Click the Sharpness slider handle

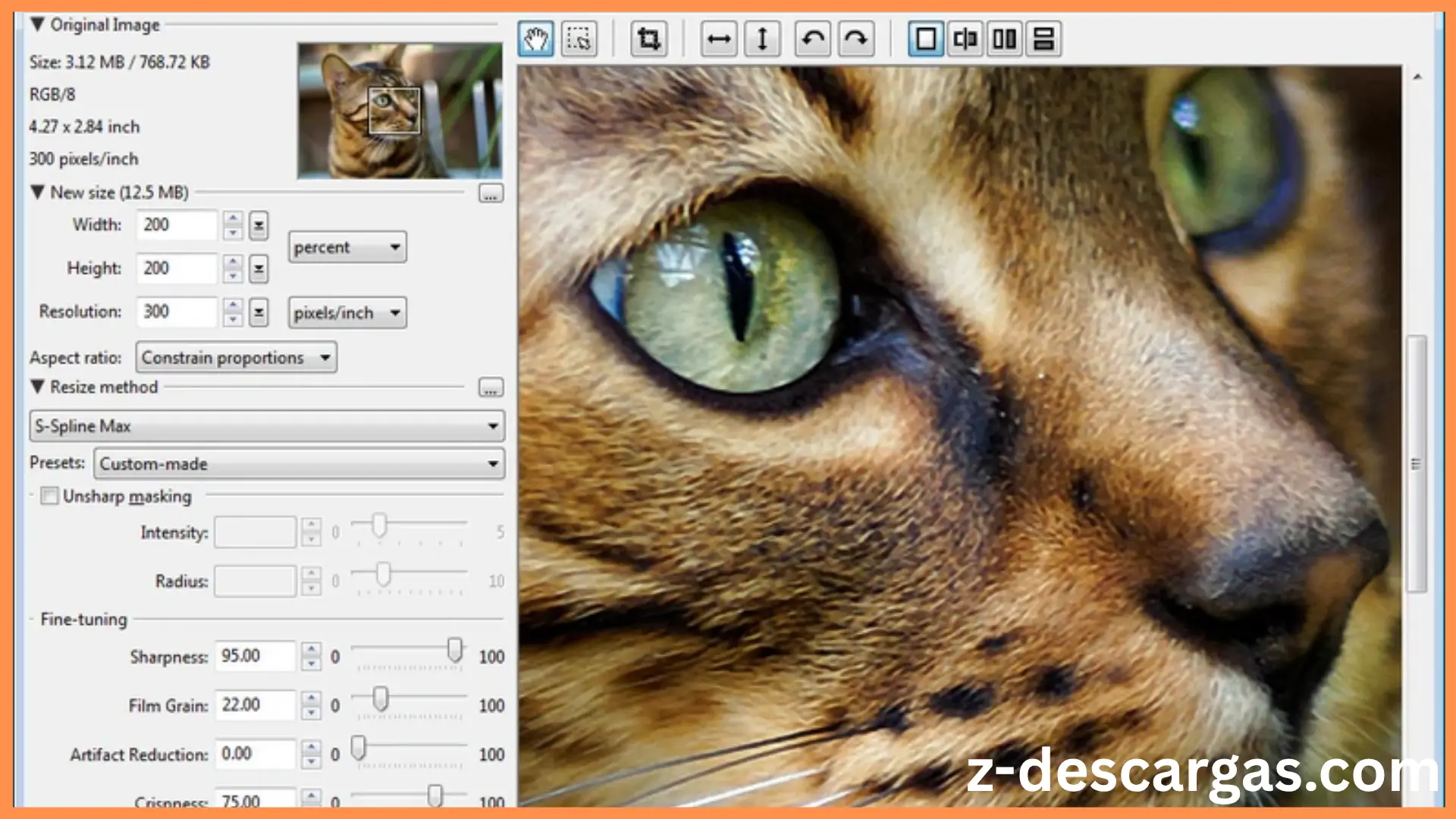click(454, 650)
